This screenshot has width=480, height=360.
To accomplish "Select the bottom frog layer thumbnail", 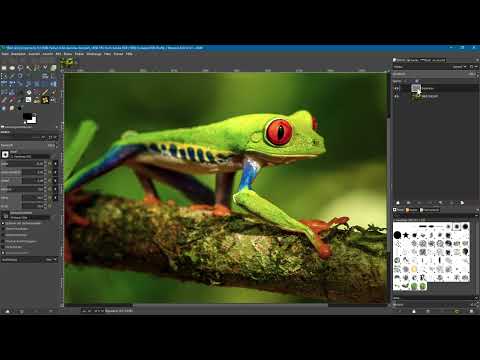I will click(416, 96).
